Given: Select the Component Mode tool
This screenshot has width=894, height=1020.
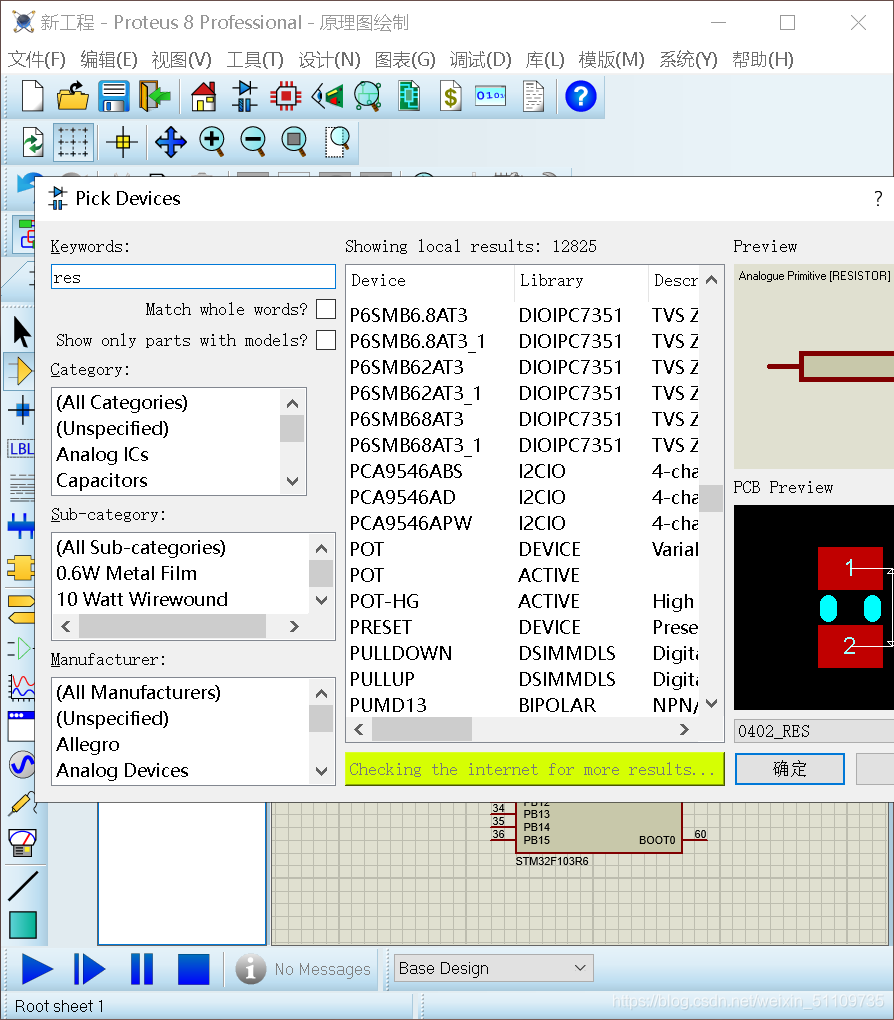Looking at the screenshot, I should 21,371.
